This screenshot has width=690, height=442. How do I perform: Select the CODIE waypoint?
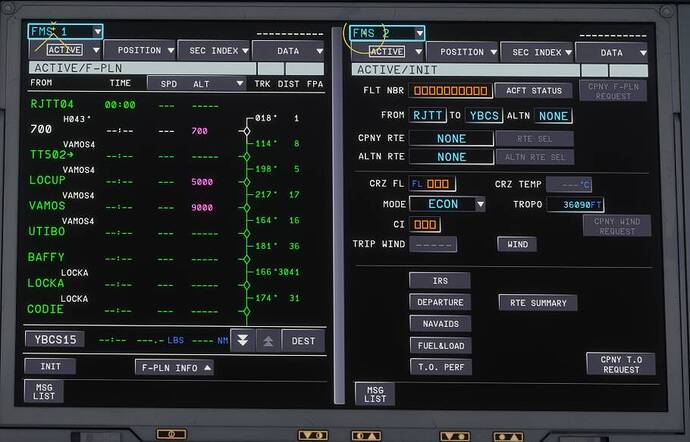point(45,309)
